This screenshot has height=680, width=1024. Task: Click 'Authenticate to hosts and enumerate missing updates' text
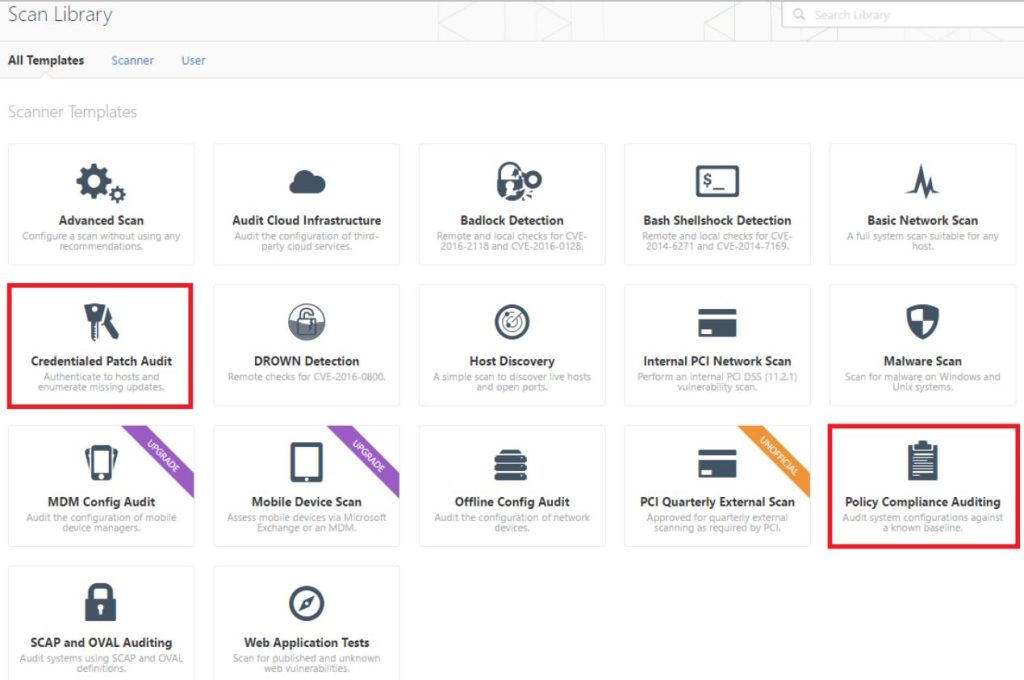[101, 381]
